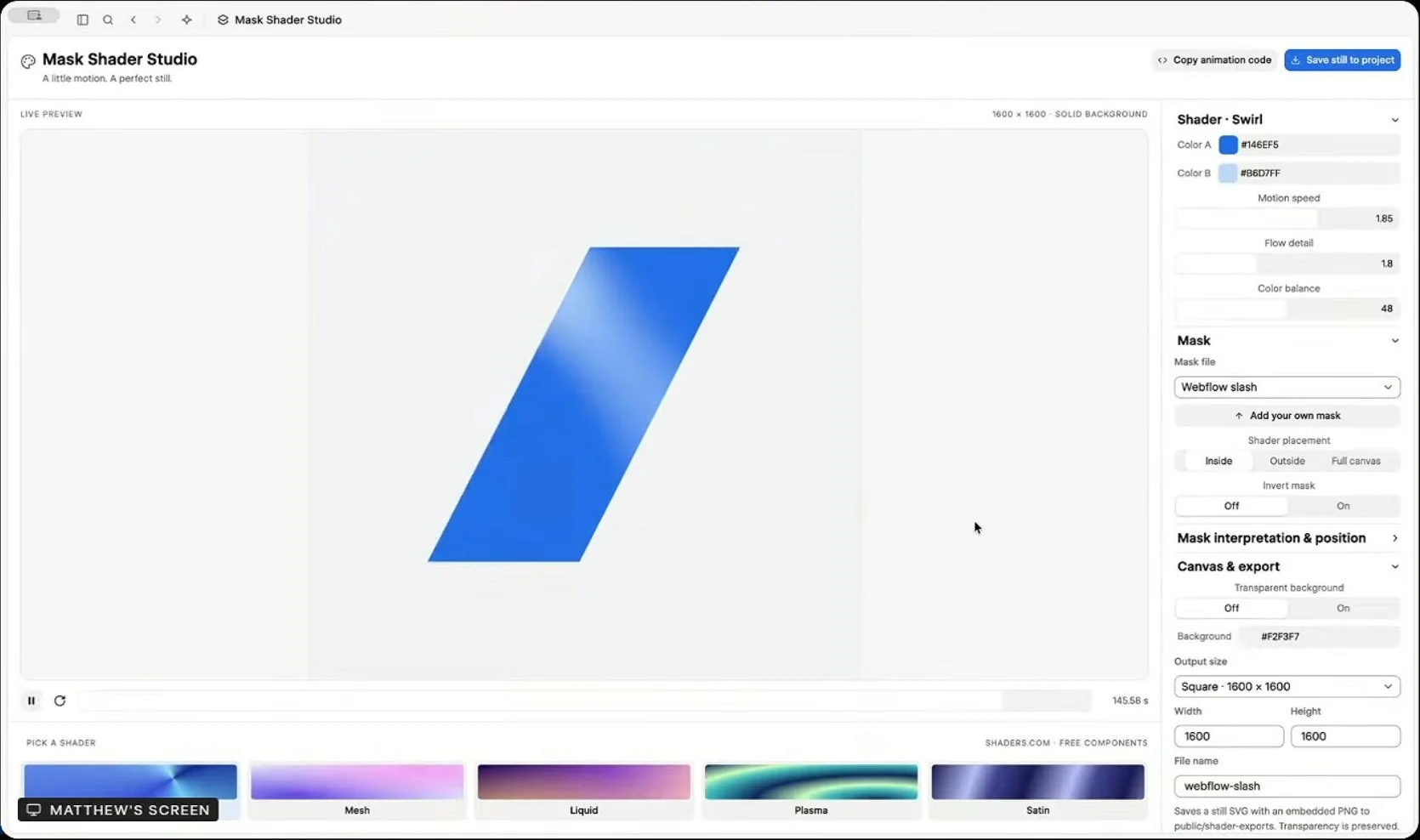Restart the animation with the reload icon
Viewport: 1420px width, 840px height.
(x=60, y=701)
